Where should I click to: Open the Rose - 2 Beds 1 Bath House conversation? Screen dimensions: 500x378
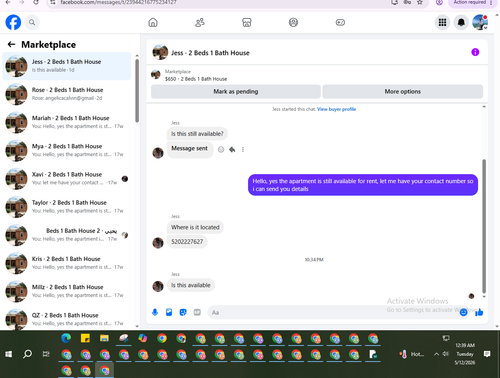(x=67, y=94)
